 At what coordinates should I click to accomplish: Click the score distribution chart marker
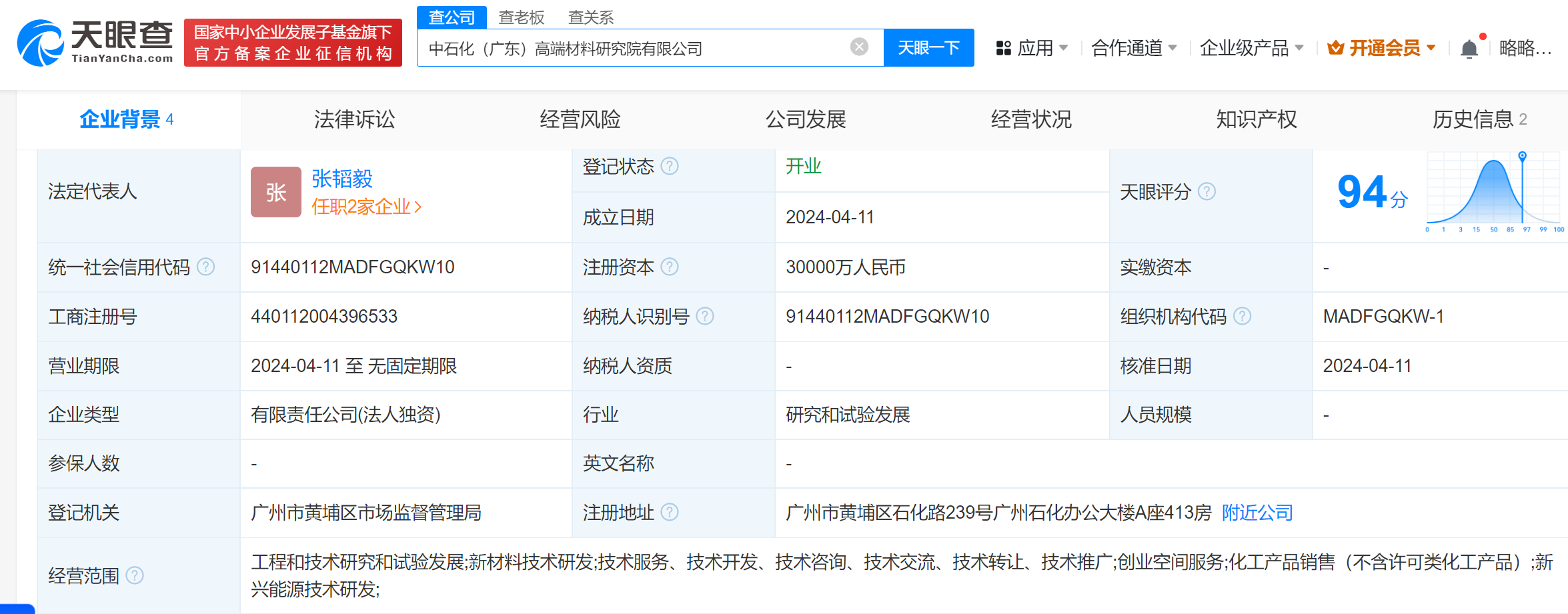[x=1522, y=156]
